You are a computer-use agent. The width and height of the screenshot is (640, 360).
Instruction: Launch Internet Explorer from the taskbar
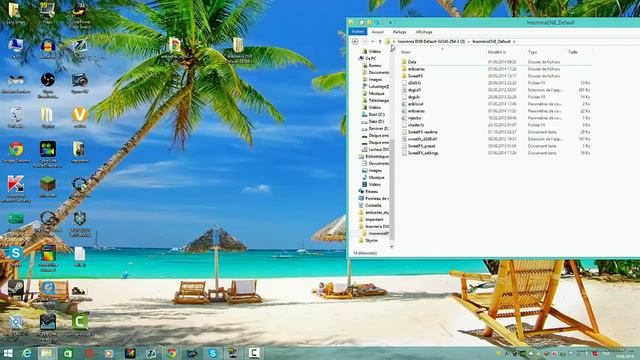coord(27,353)
